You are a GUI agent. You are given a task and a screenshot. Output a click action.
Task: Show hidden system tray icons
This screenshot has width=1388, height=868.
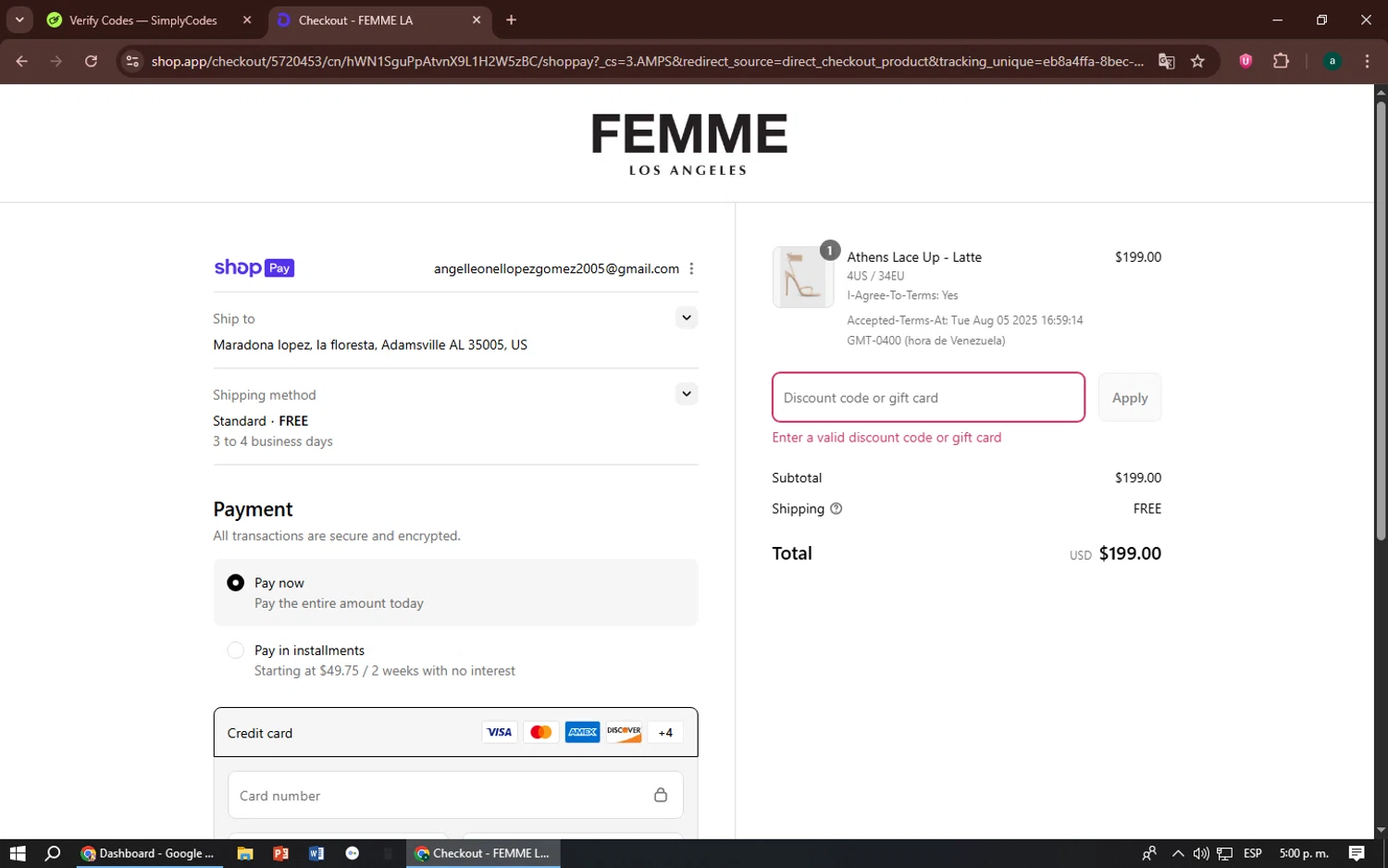(1177, 853)
